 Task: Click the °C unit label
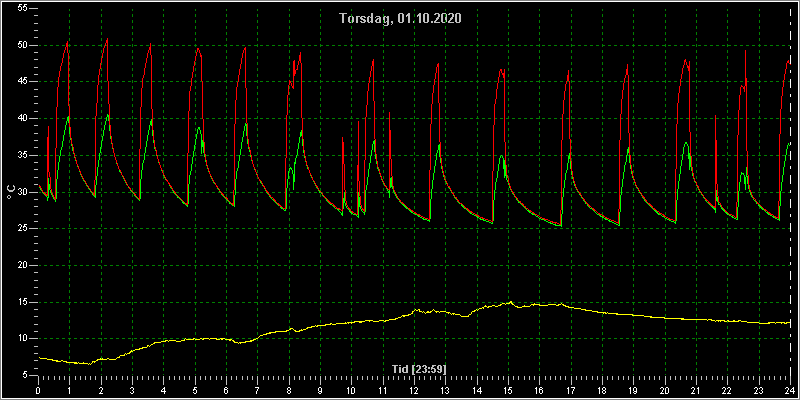coord(11,192)
